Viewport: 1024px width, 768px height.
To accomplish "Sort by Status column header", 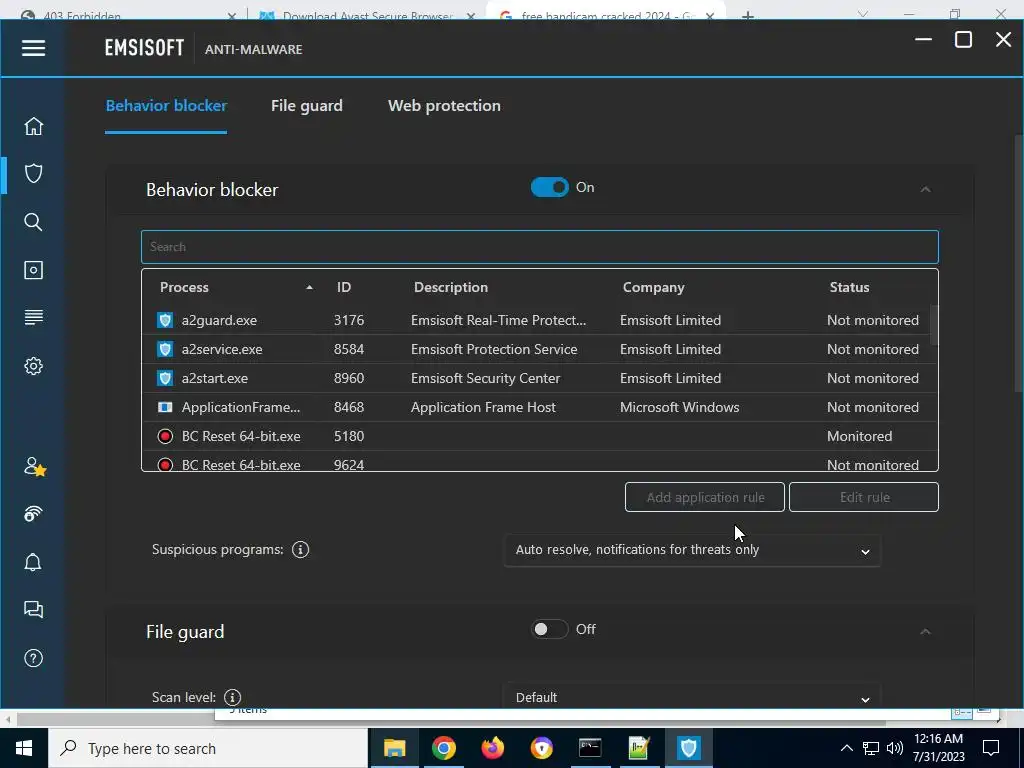I will (850, 287).
